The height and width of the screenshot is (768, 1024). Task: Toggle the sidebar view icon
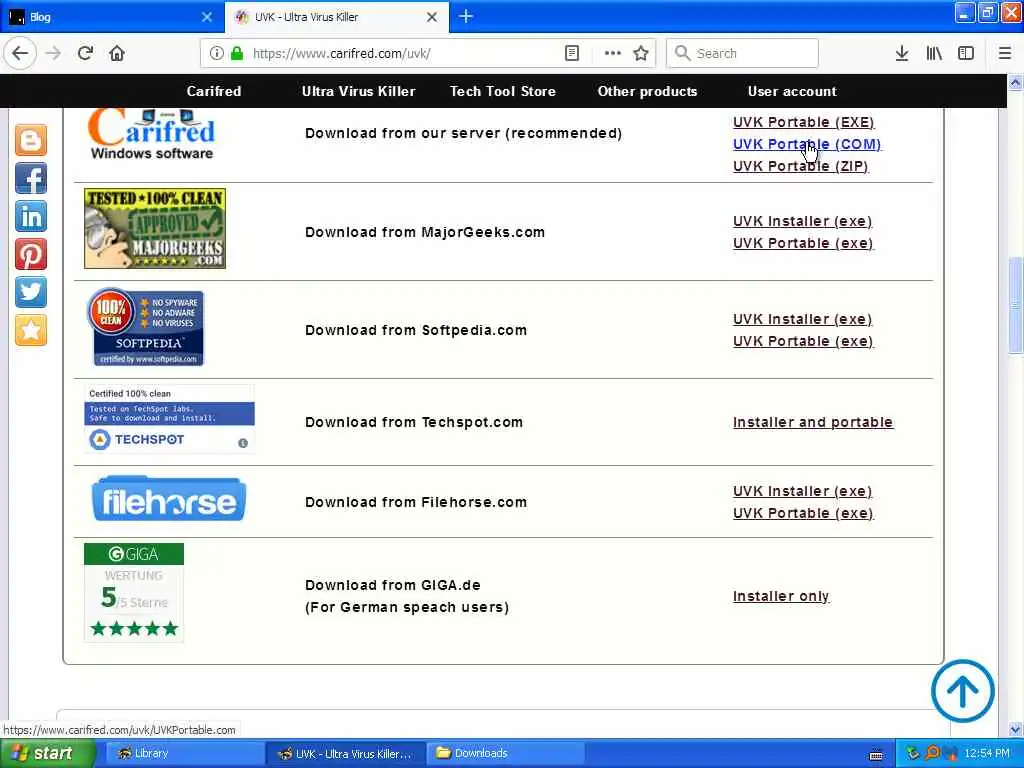click(966, 54)
